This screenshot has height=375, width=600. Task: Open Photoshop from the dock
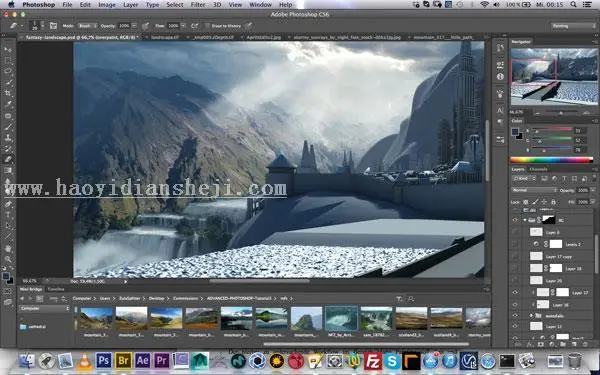pyautogui.click(x=104, y=360)
